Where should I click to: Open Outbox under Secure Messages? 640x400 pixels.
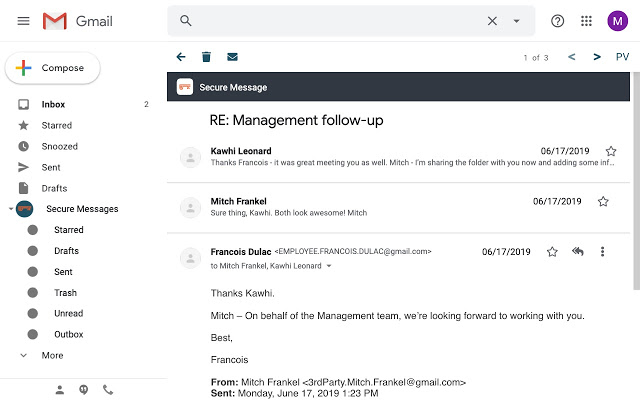pos(69,334)
